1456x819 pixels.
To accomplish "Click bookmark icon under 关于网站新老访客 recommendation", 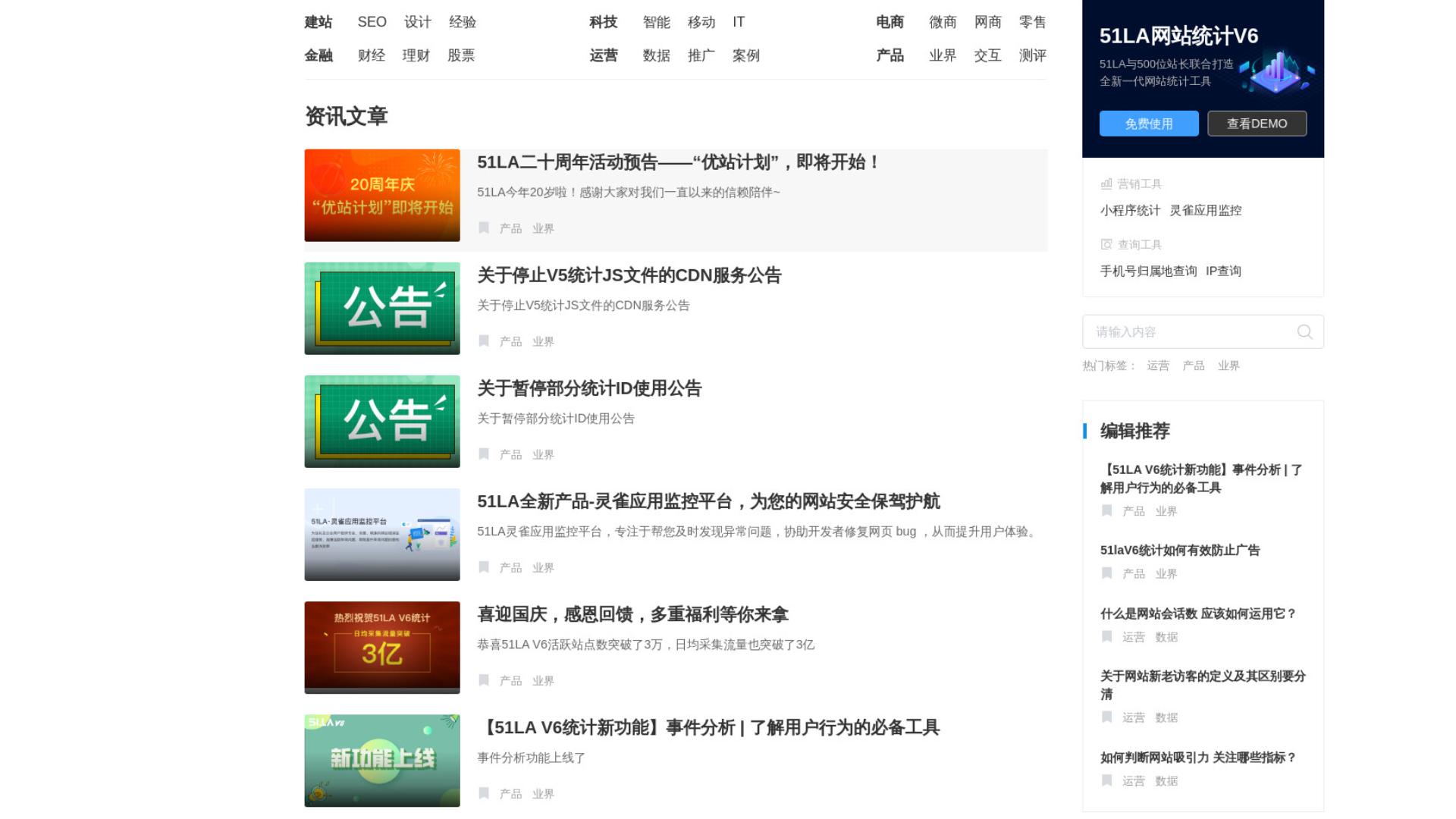I will tap(1106, 717).
